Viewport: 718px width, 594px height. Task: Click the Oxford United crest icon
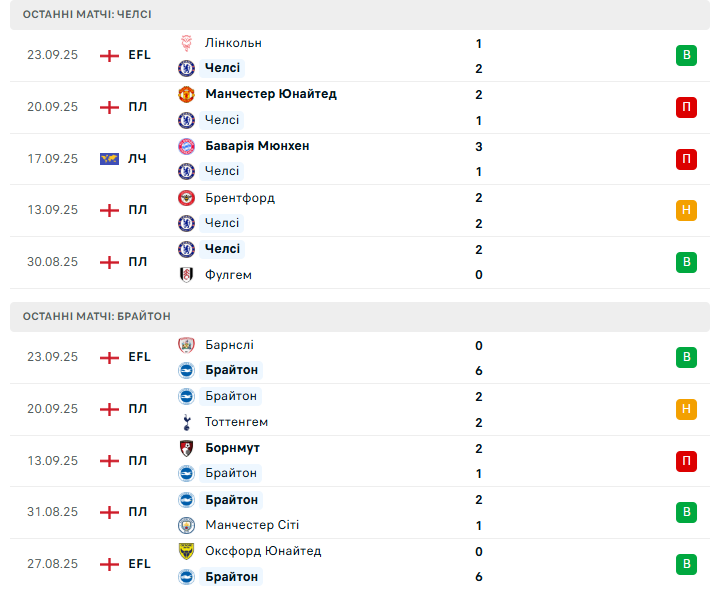click(186, 551)
